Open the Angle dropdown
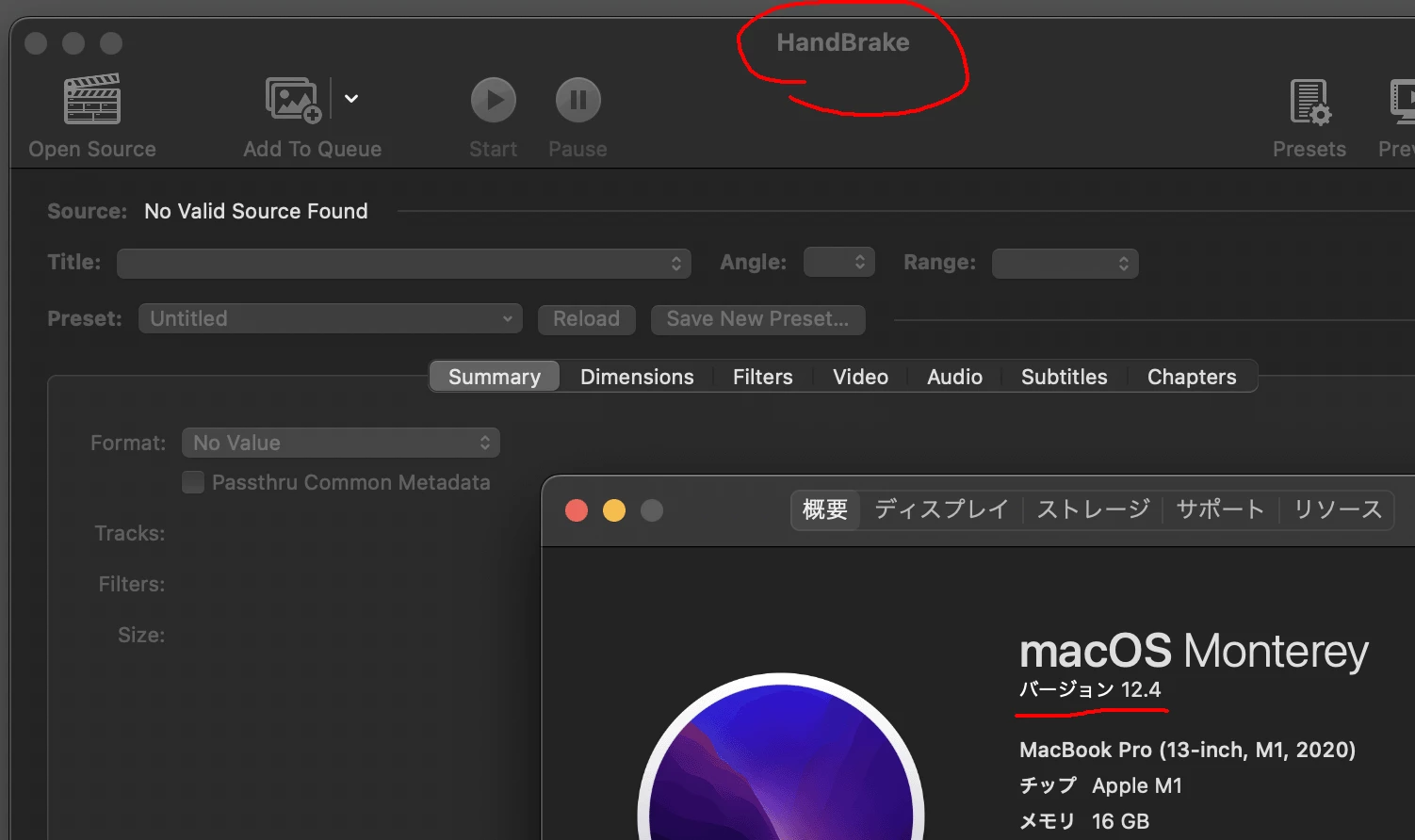This screenshot has height=840, width=1415. click(x=839, y=262)
